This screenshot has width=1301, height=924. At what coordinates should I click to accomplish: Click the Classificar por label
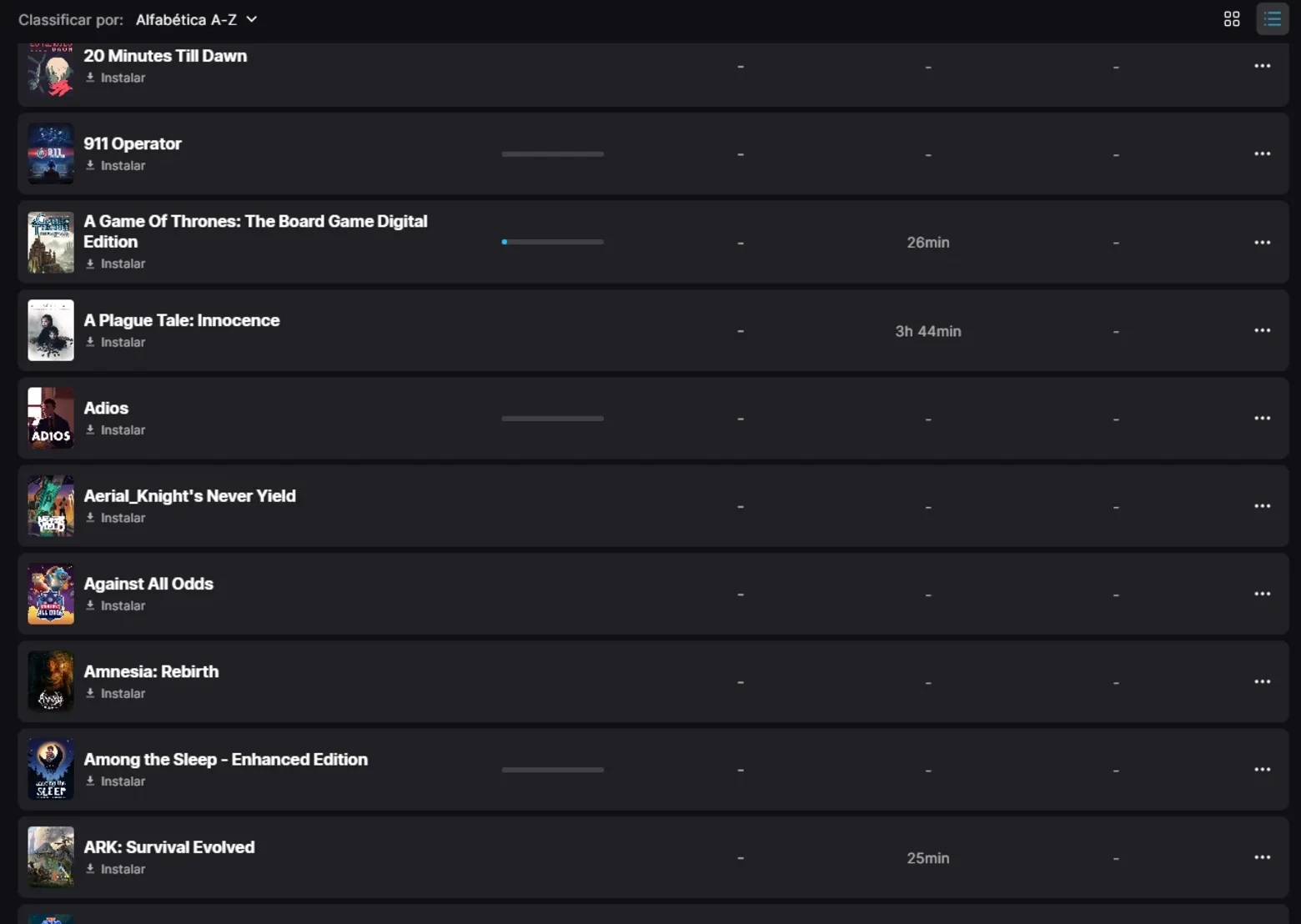[71, 19]
